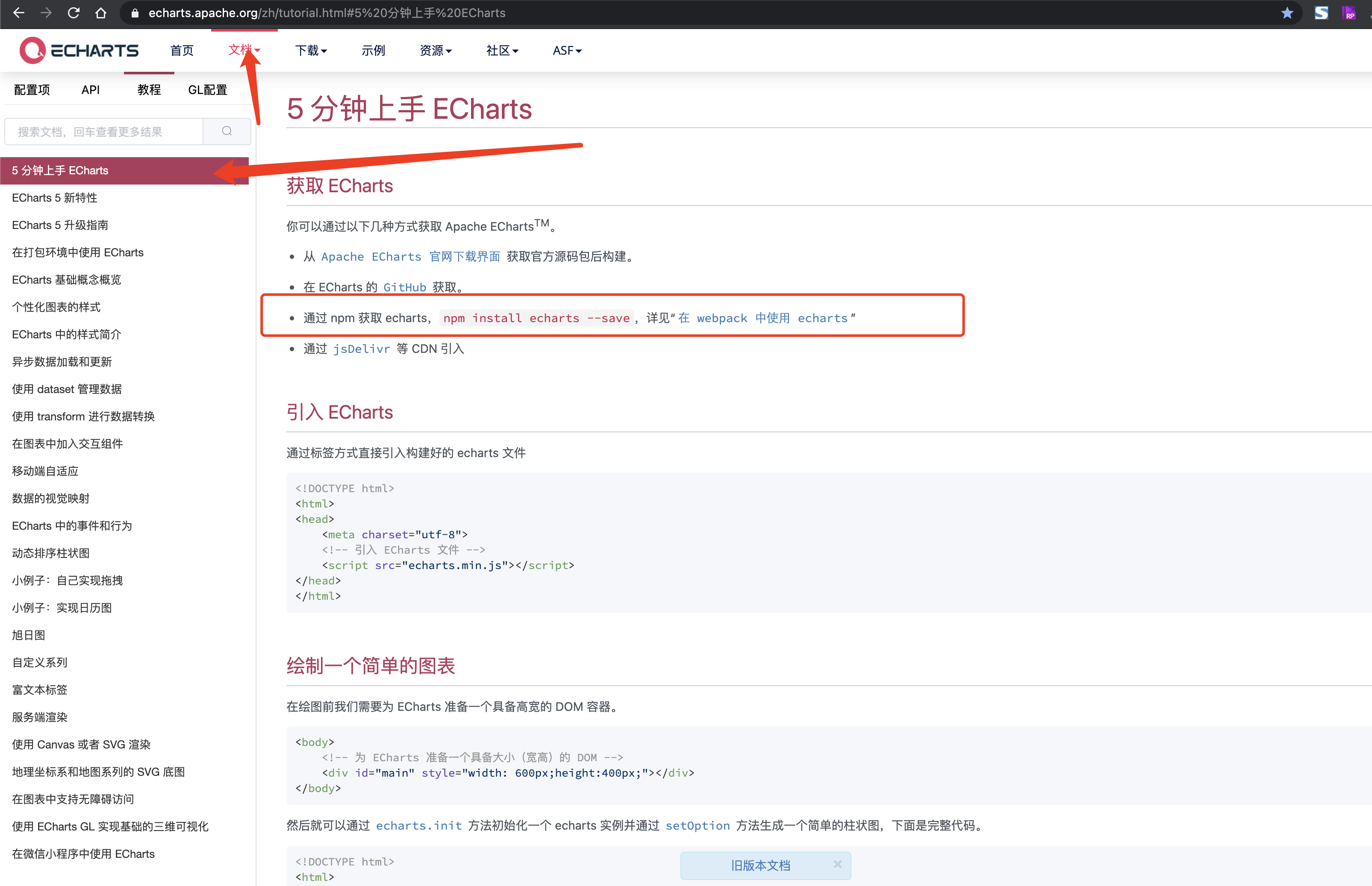Close the 旧版本文档 banner

[837, 864]
